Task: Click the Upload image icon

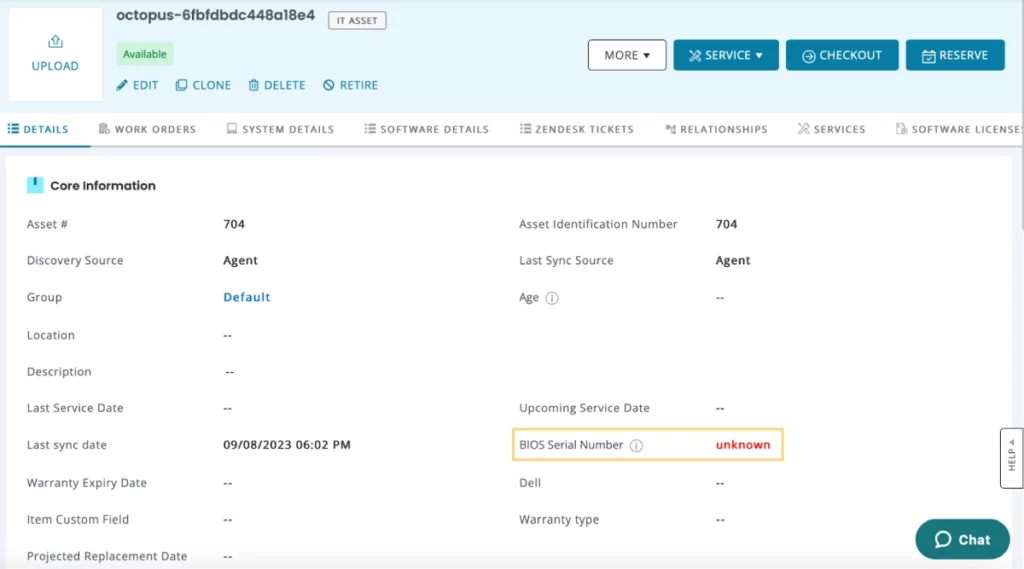Action: 55,42
